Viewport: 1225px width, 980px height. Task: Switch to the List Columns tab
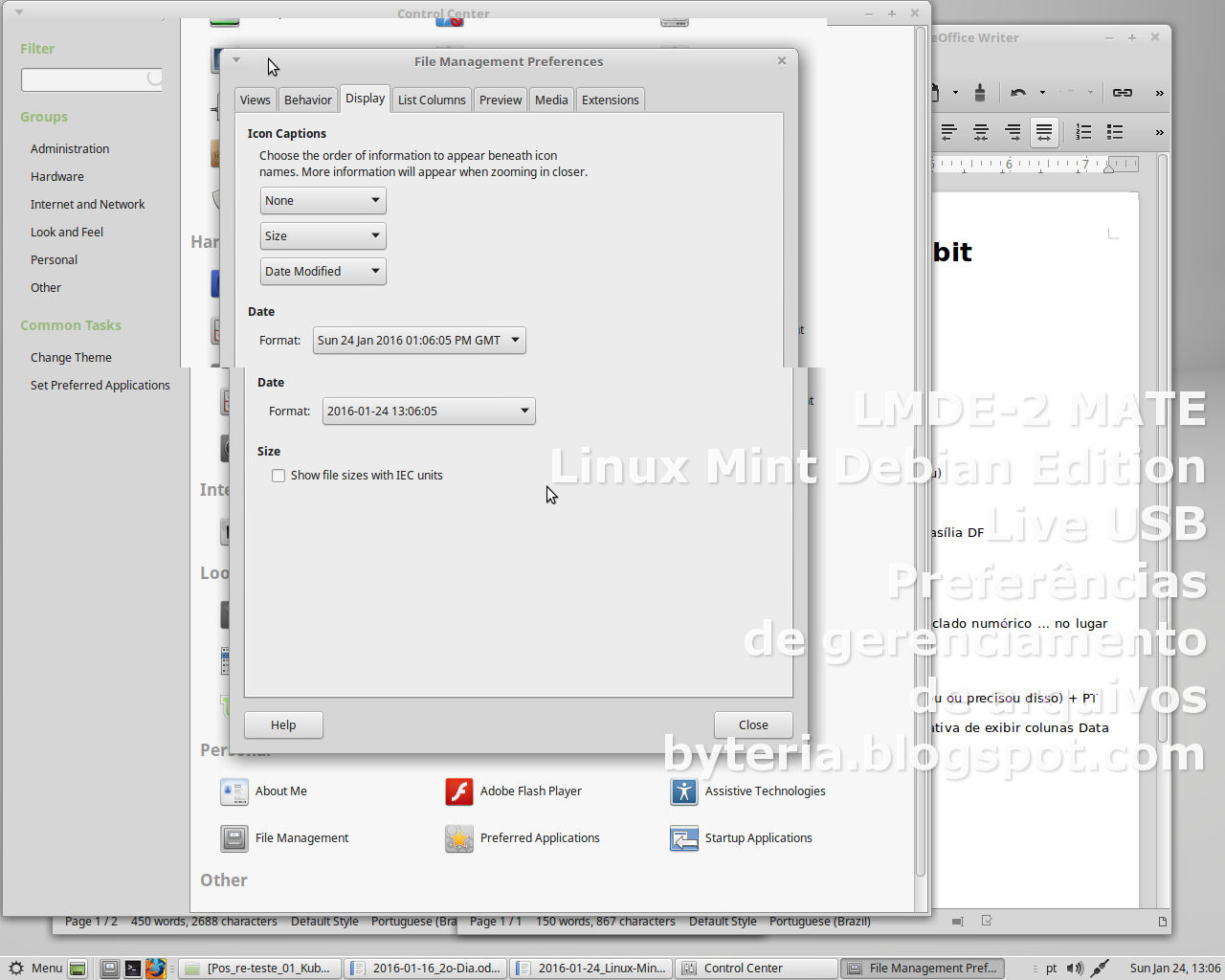(x=431, y=99)
